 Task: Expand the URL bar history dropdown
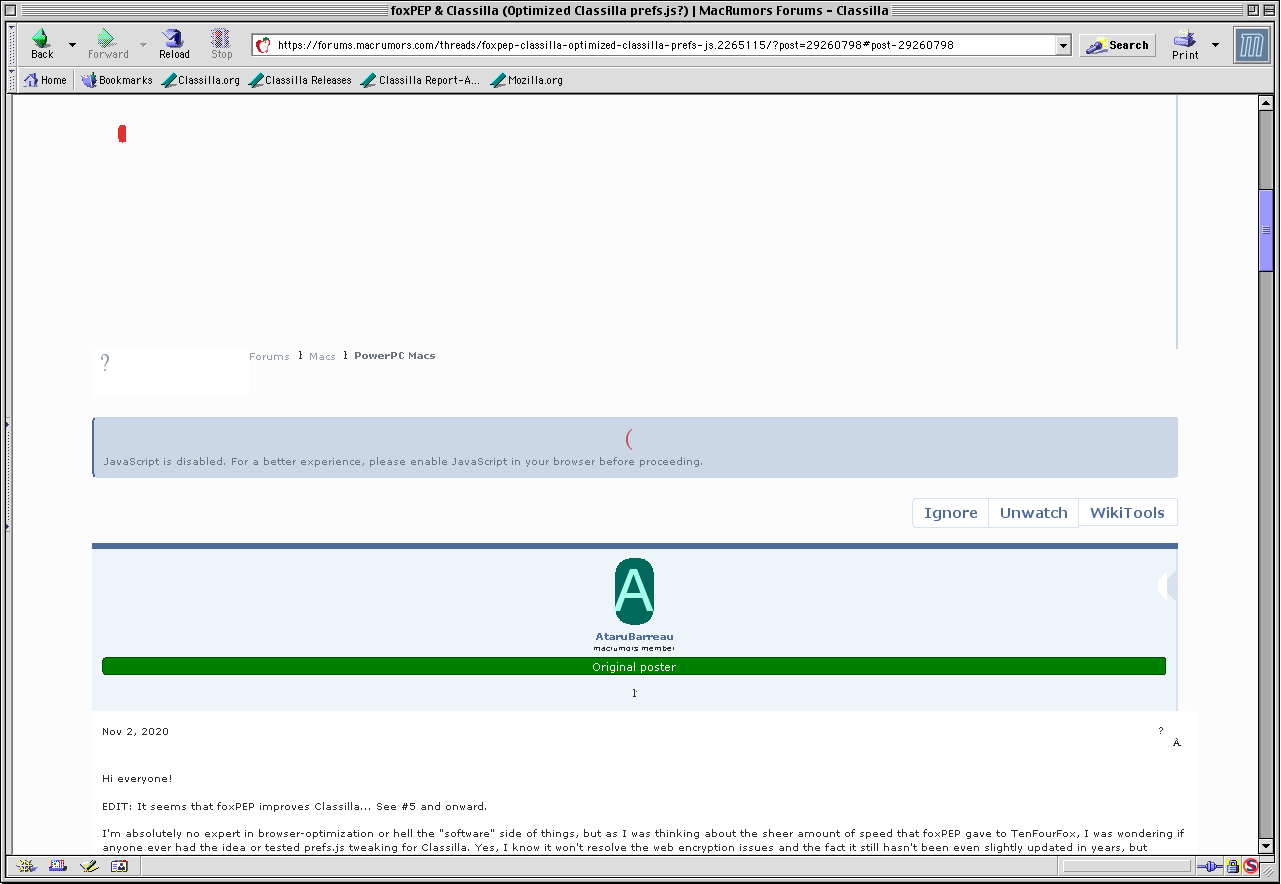(x=1063, y=45)
